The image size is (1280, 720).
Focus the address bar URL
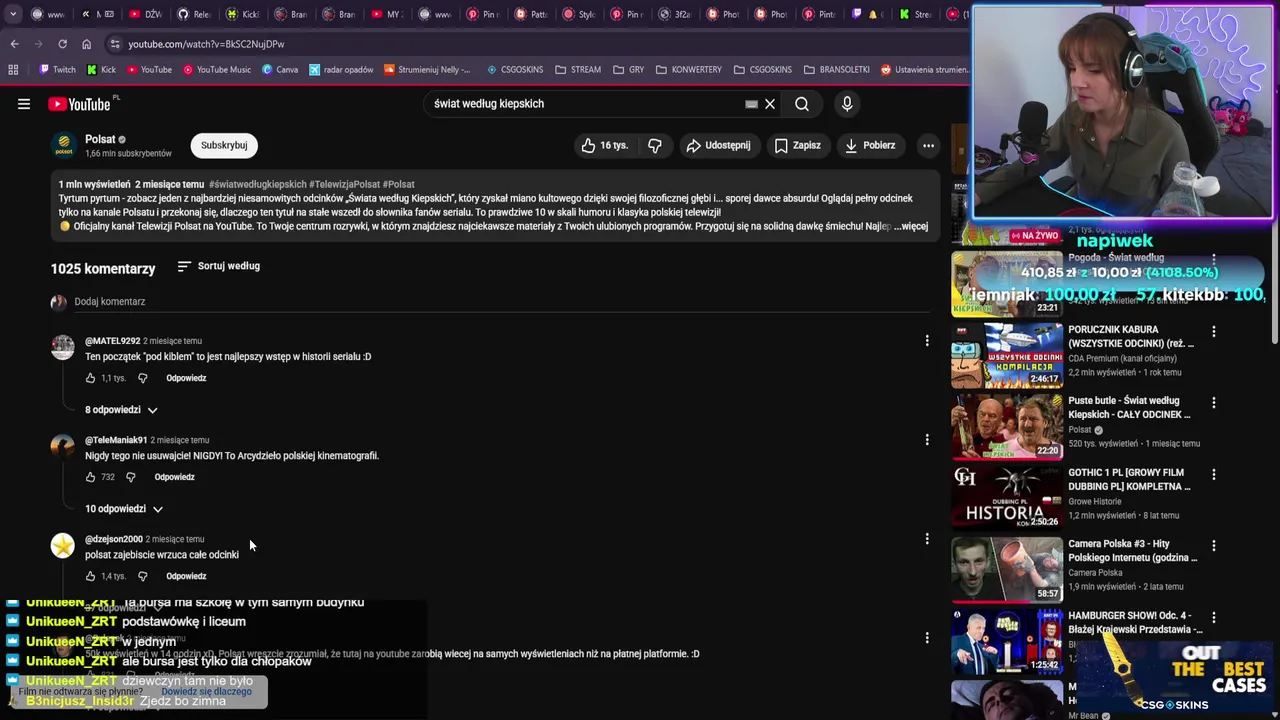tap(206, 44)
